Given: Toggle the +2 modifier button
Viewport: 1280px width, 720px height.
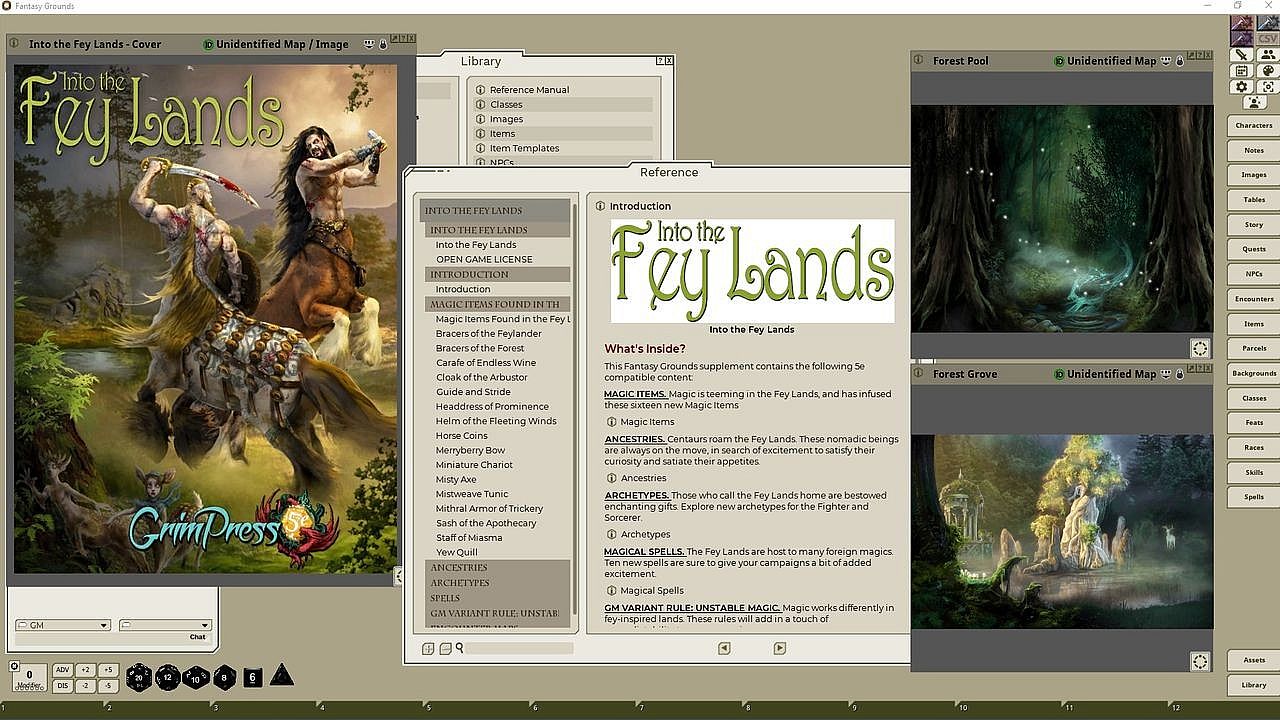Looking at the screenshot, I should [x=85, y=670].
